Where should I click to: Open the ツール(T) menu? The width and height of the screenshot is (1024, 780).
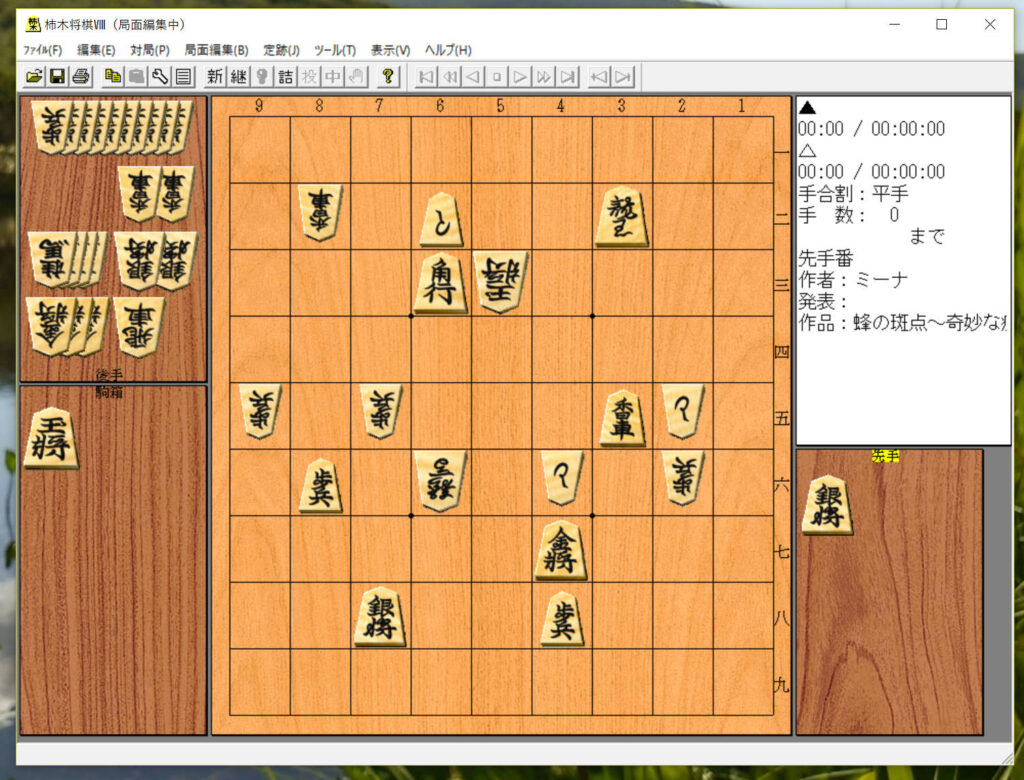(335, 50)
